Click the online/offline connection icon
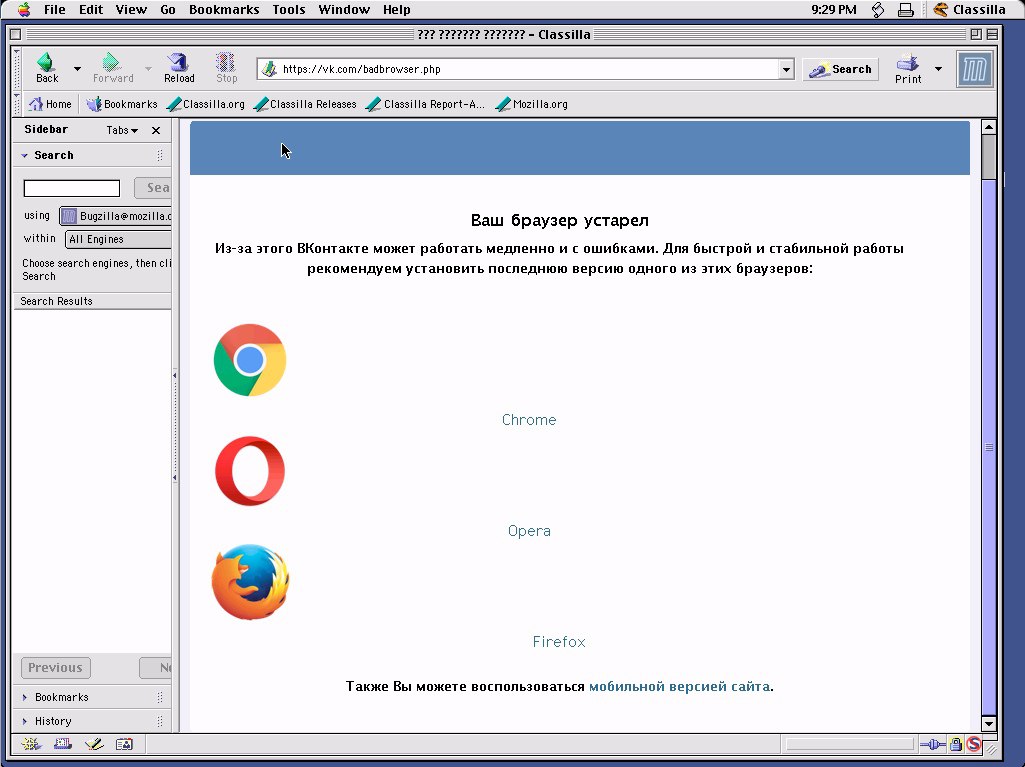 [x=932, y=744]
